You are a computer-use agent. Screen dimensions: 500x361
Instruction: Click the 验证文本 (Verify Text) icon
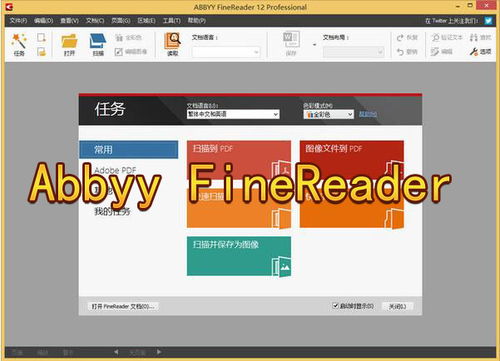(x=435, y=37)
